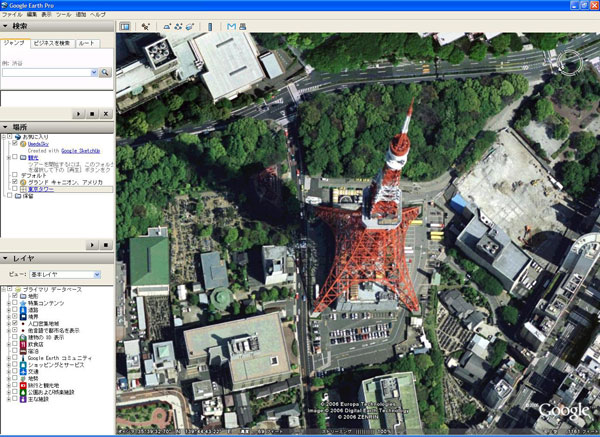Open the 追加 menu
The width and height of the screenshot is (600, 437).
pos(81,15)
